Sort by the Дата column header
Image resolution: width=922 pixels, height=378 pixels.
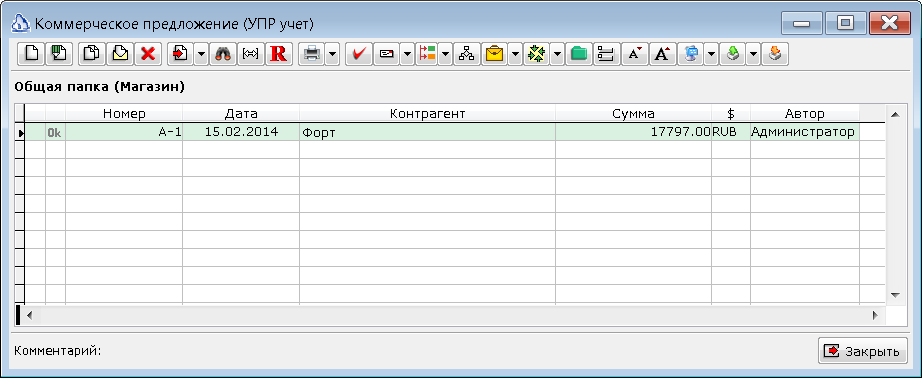(241, 113)
